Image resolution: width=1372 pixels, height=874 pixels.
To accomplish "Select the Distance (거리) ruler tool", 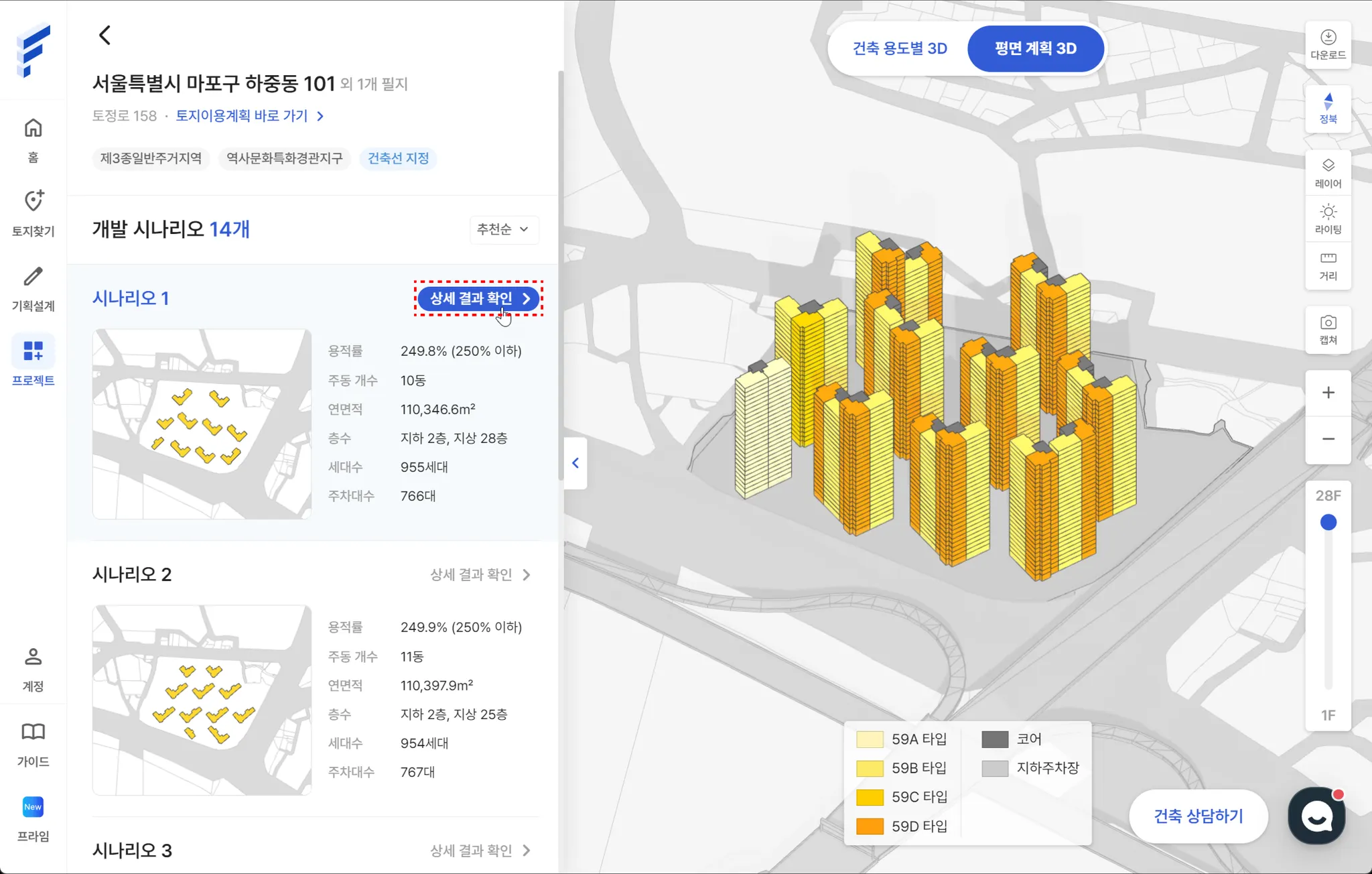I will pos(1328,265).
